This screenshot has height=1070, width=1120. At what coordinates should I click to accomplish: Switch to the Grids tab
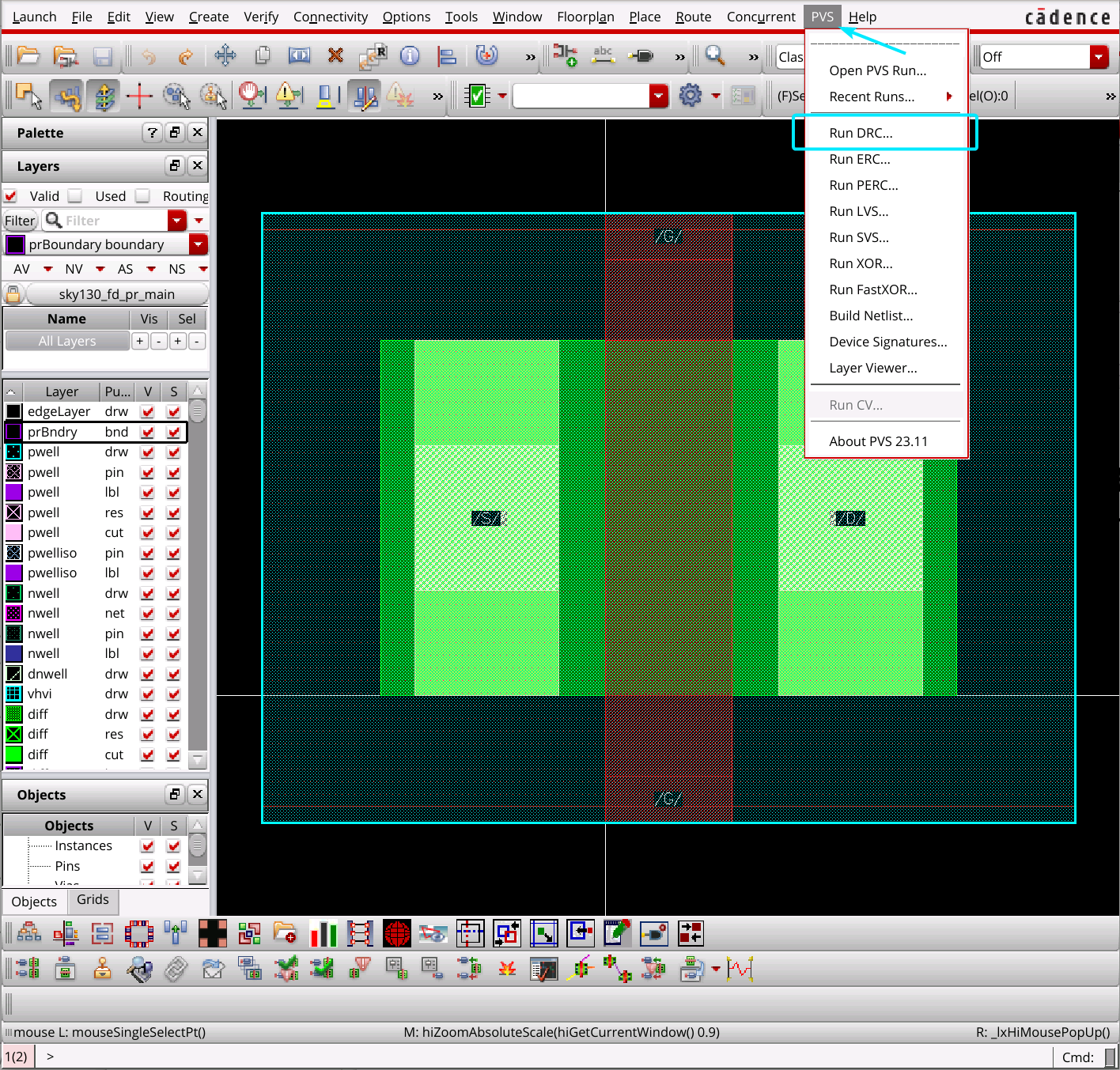(93, 900)
